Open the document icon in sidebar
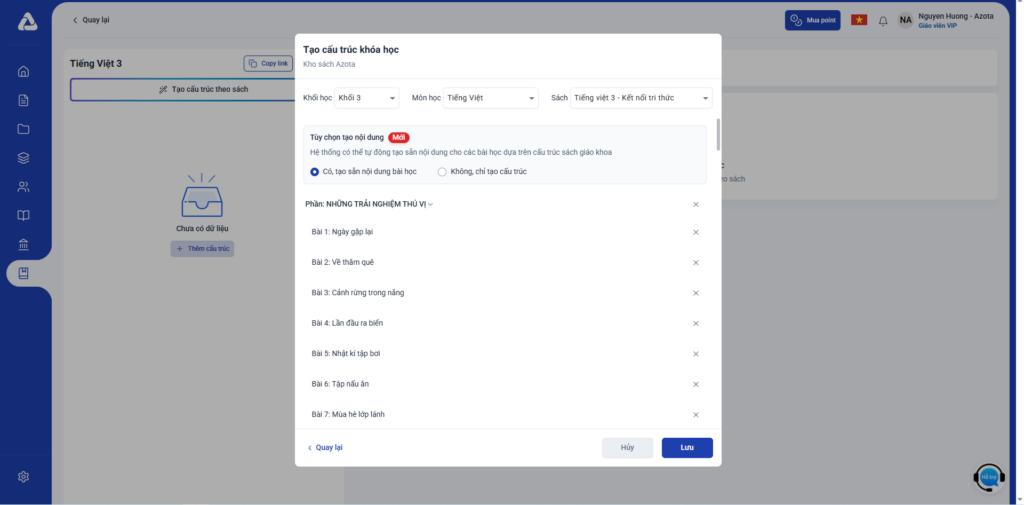 24,100
